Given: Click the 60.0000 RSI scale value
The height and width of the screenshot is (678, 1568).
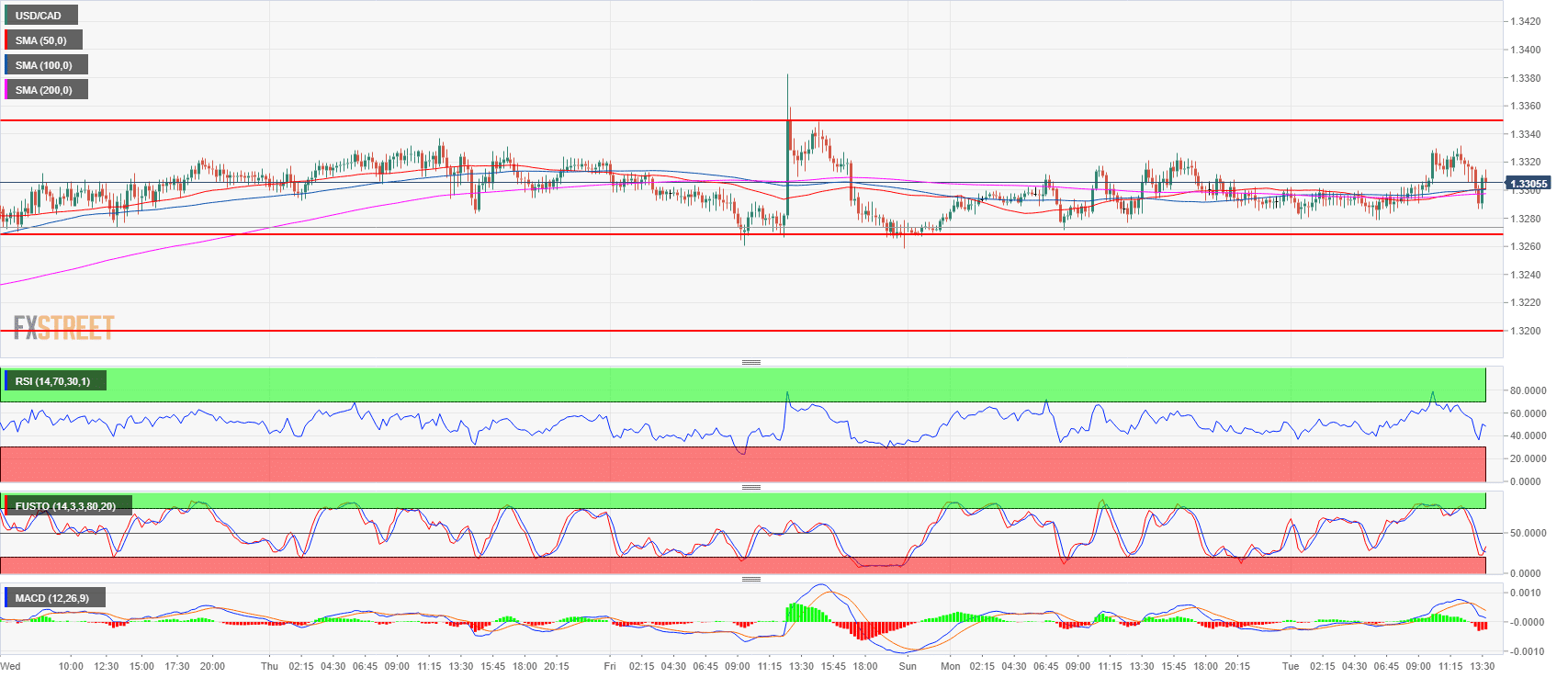Looking at the screenshot, I should [x=1528, y=413].
